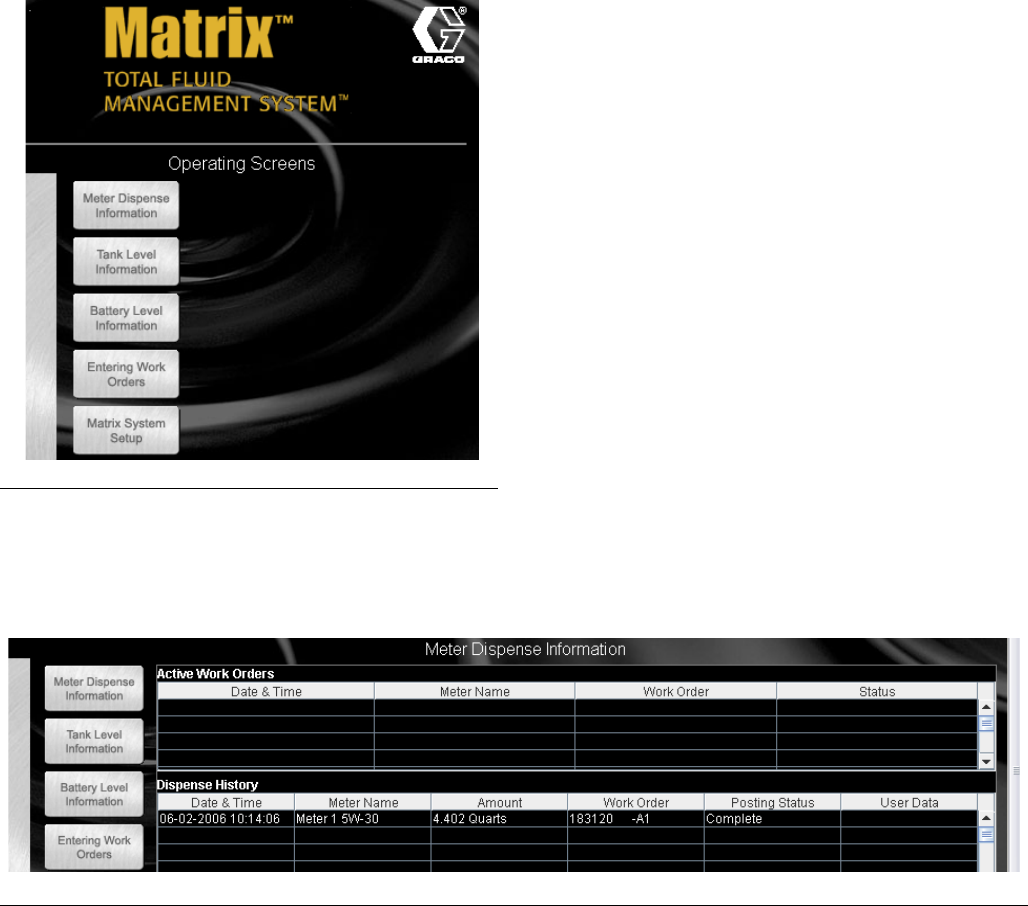This screenshot has height=906, width=1028.
Task: Click the User Data column header
Action: (x=909, y=802)
